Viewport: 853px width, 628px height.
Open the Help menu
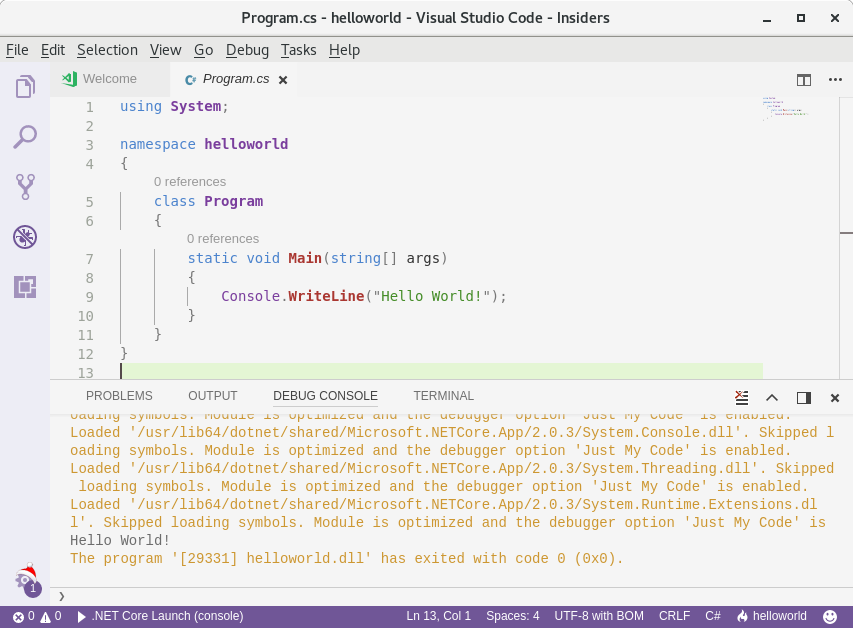pyautogui.click(x=344, y=50)
